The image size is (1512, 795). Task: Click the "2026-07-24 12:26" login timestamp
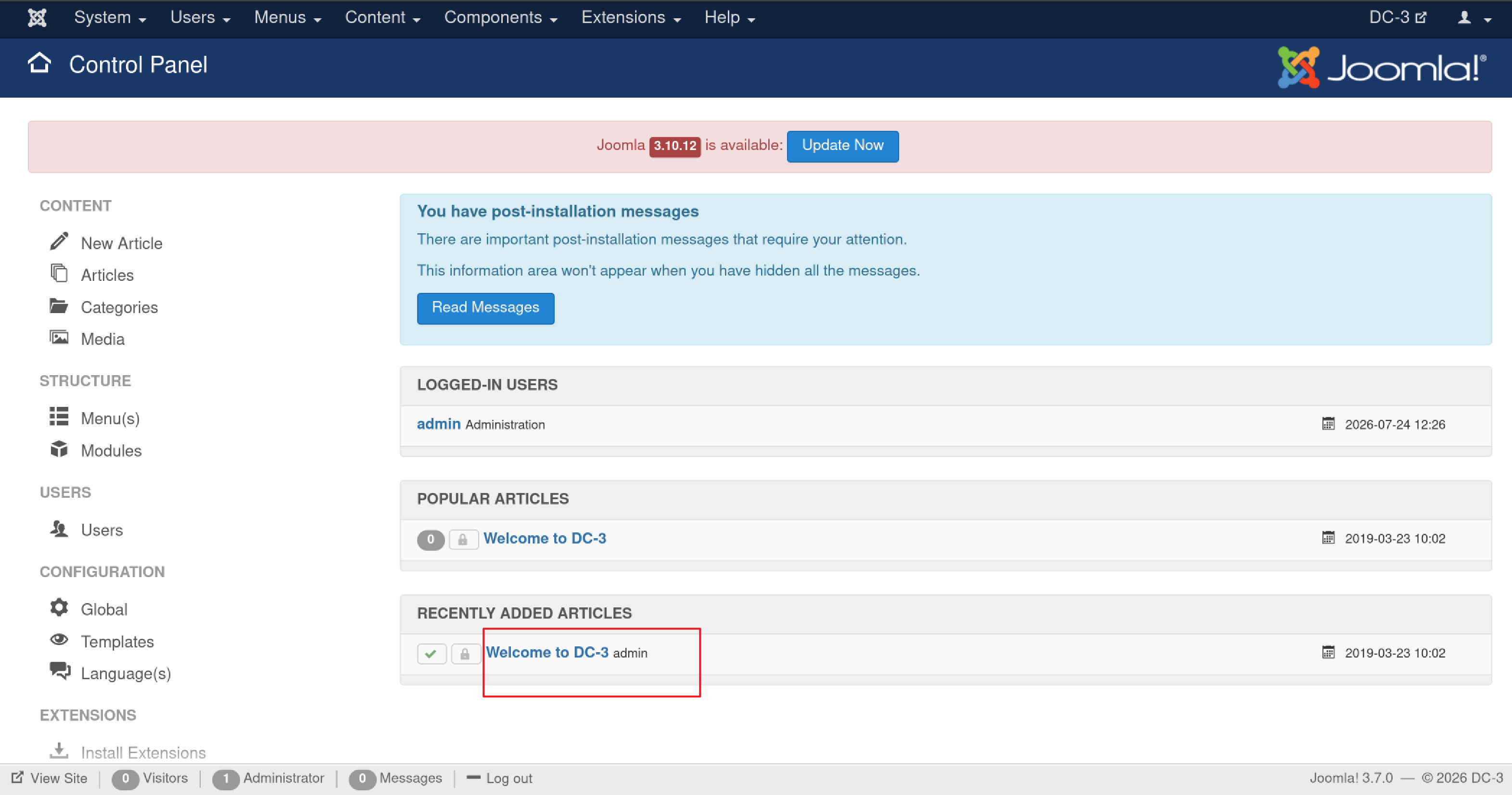tap(1395, 424)
